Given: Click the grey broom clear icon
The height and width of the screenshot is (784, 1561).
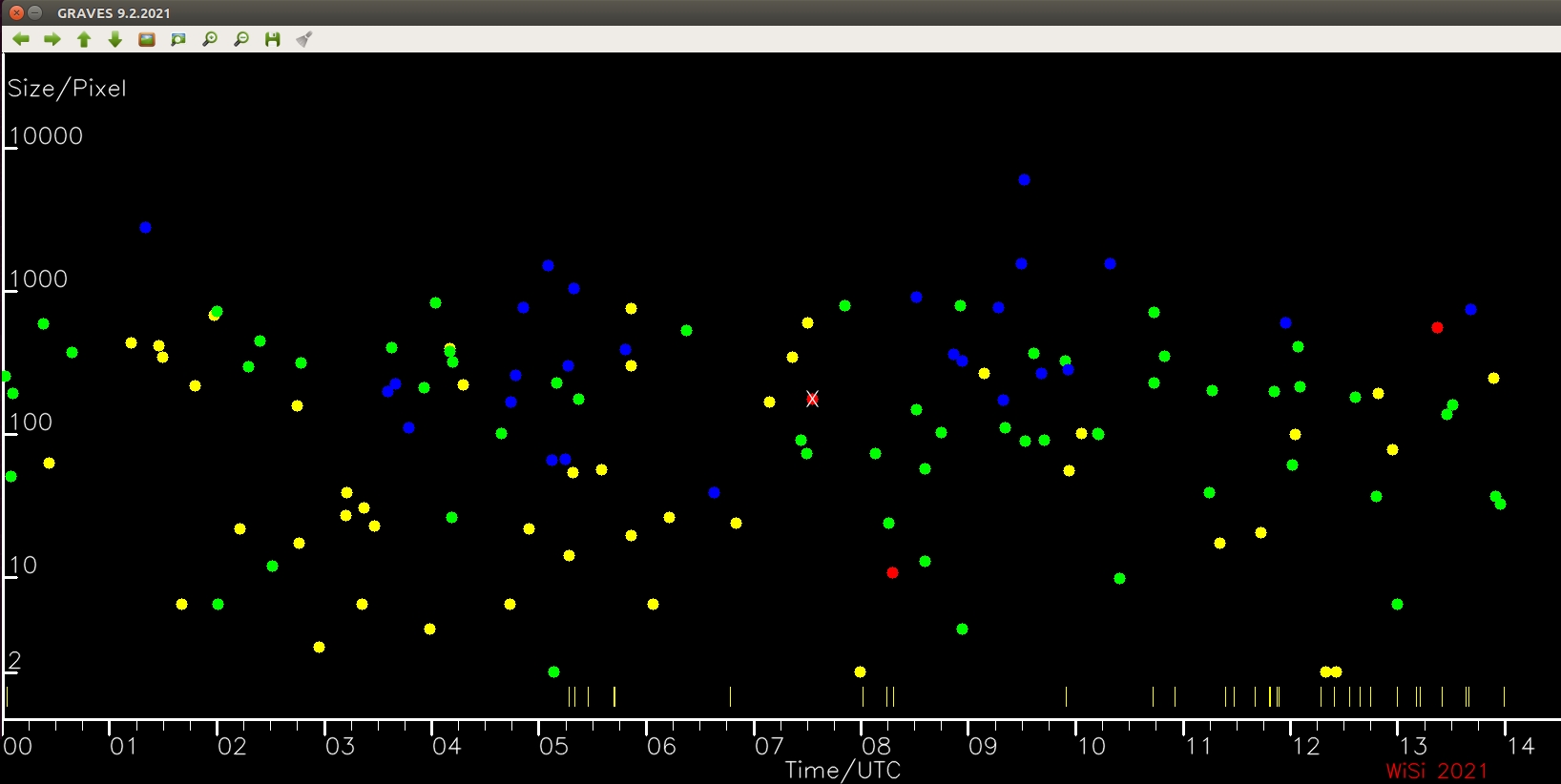Looking at the screenshot, I should point(304,39).
